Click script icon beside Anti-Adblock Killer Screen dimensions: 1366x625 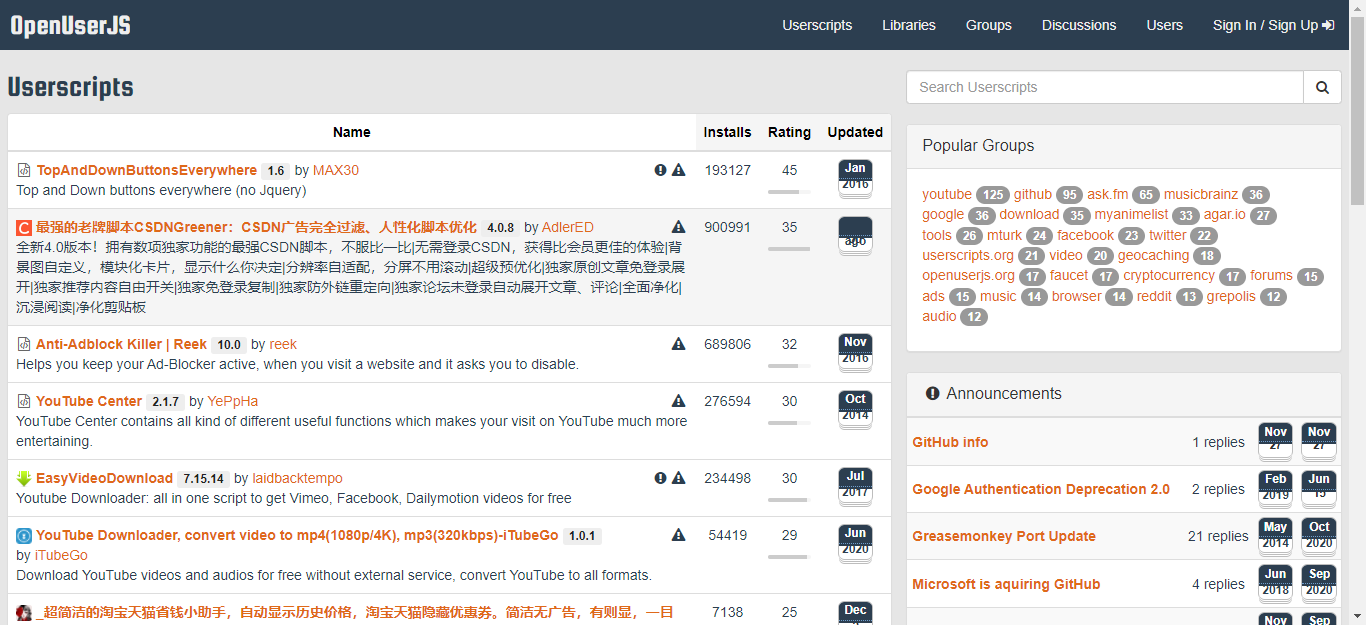point(24,344)
